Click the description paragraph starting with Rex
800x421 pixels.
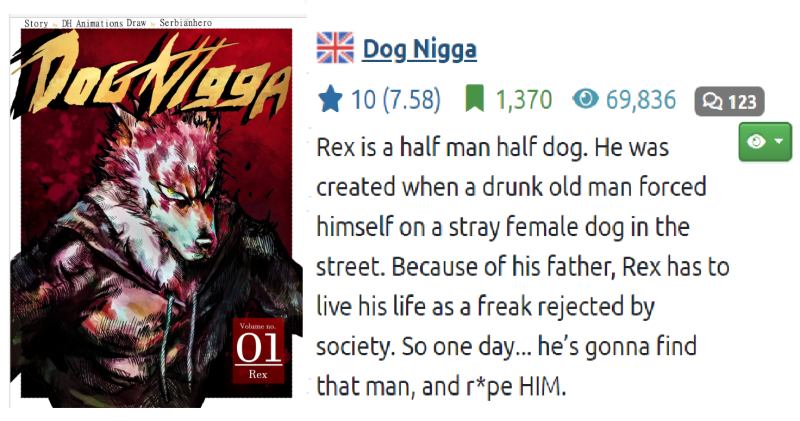pyautogui.click(x=522, y=266)
